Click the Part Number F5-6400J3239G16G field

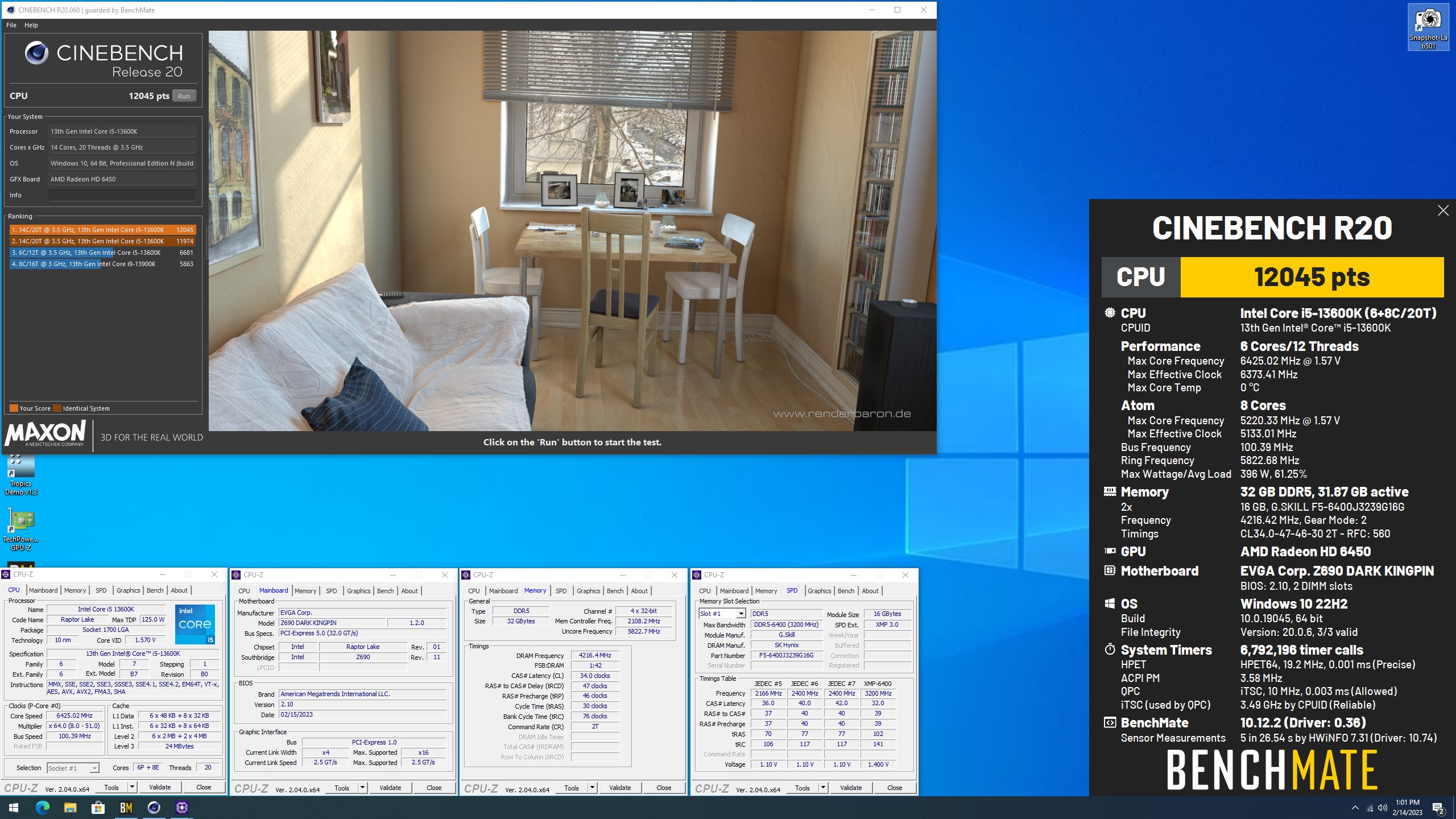click(787, 655)
